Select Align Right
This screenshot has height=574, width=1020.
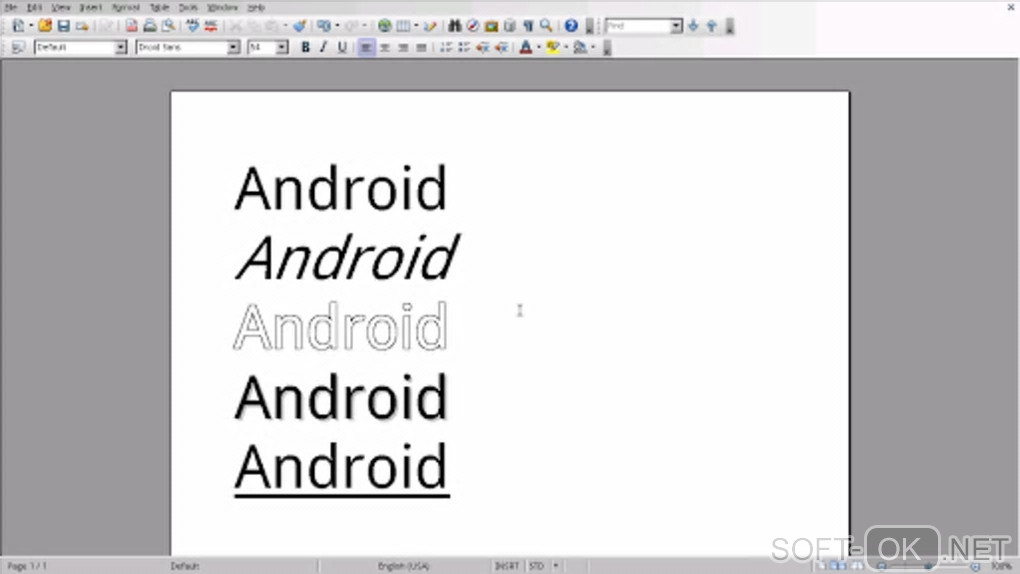(x=403, y=48)
